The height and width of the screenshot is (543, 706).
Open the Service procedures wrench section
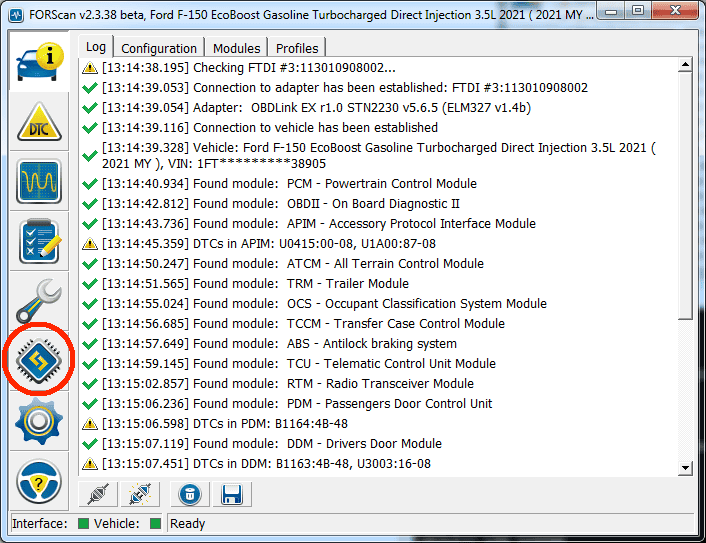point(39,301)
